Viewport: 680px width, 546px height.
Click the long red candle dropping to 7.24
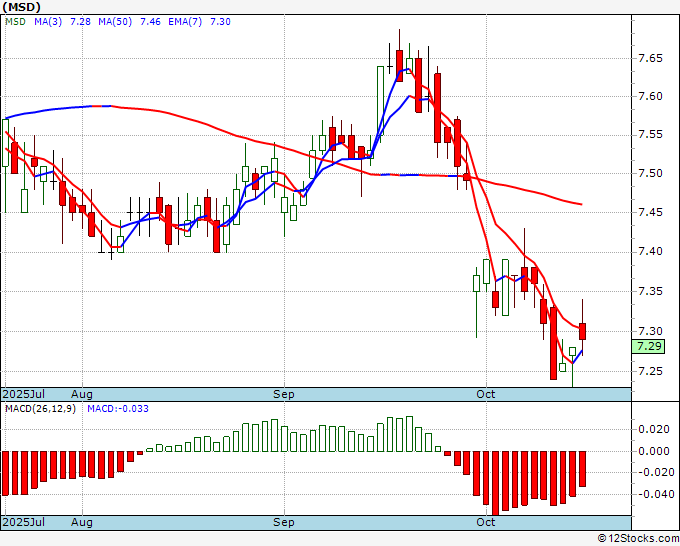(x=553, y=343)
